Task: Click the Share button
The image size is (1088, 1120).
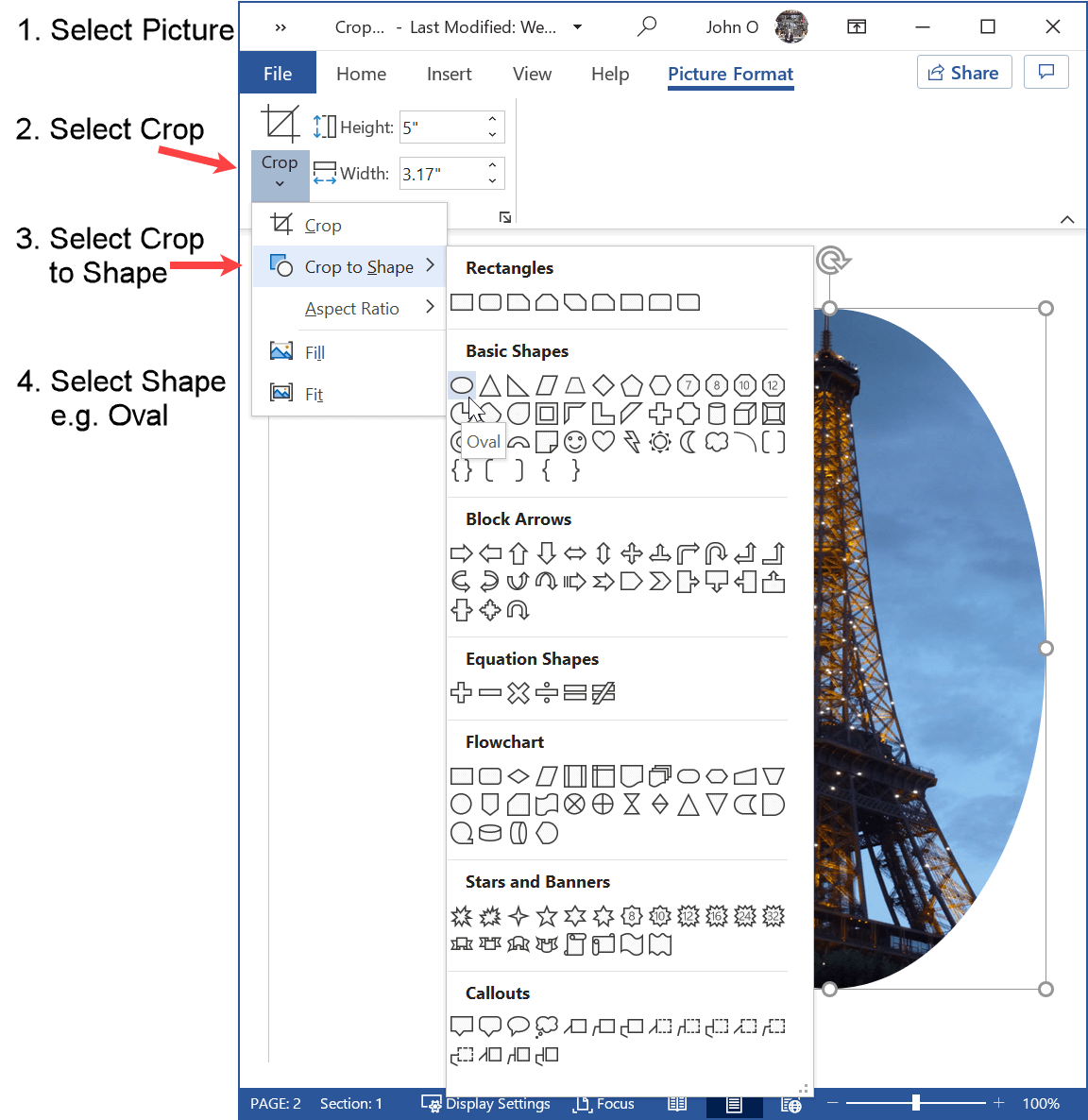Action: [964, 71]
